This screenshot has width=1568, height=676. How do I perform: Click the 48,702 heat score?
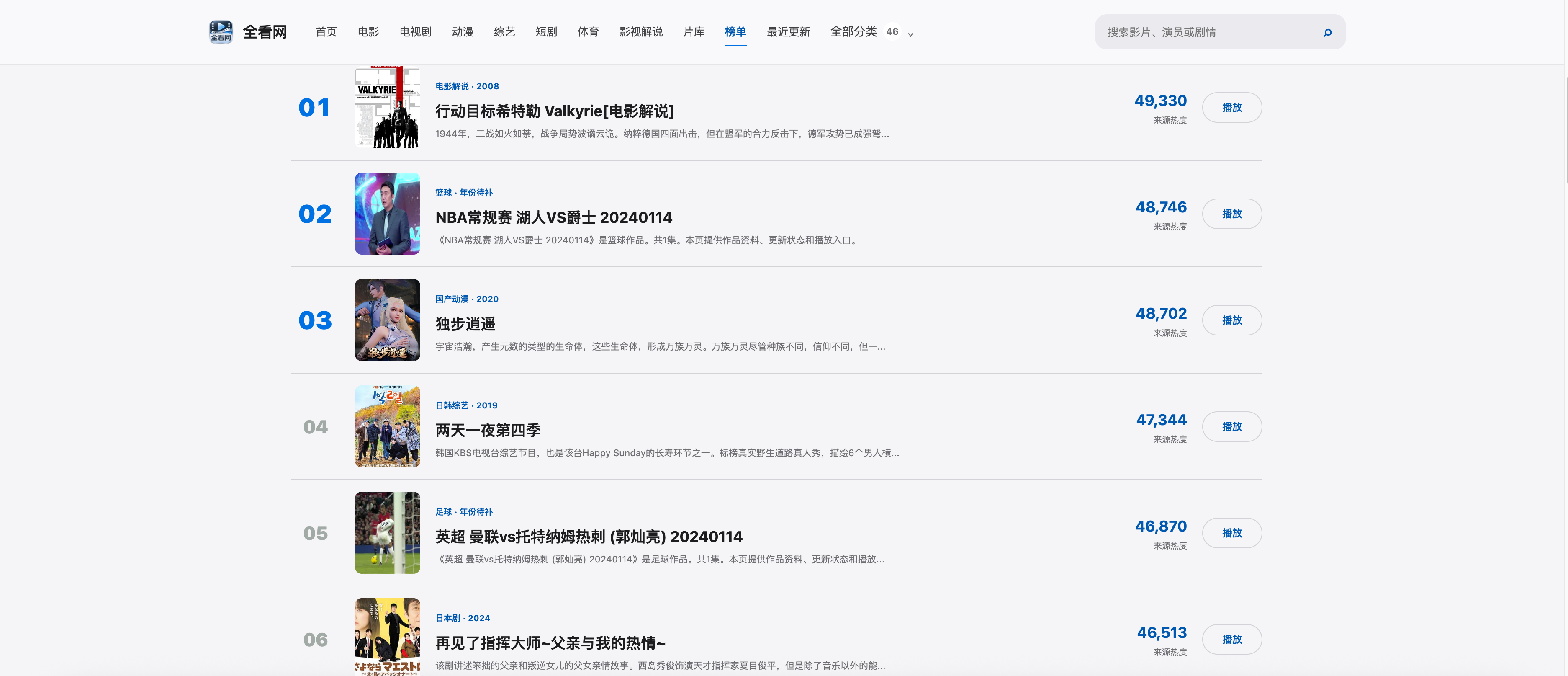(x=1162, y=314)
